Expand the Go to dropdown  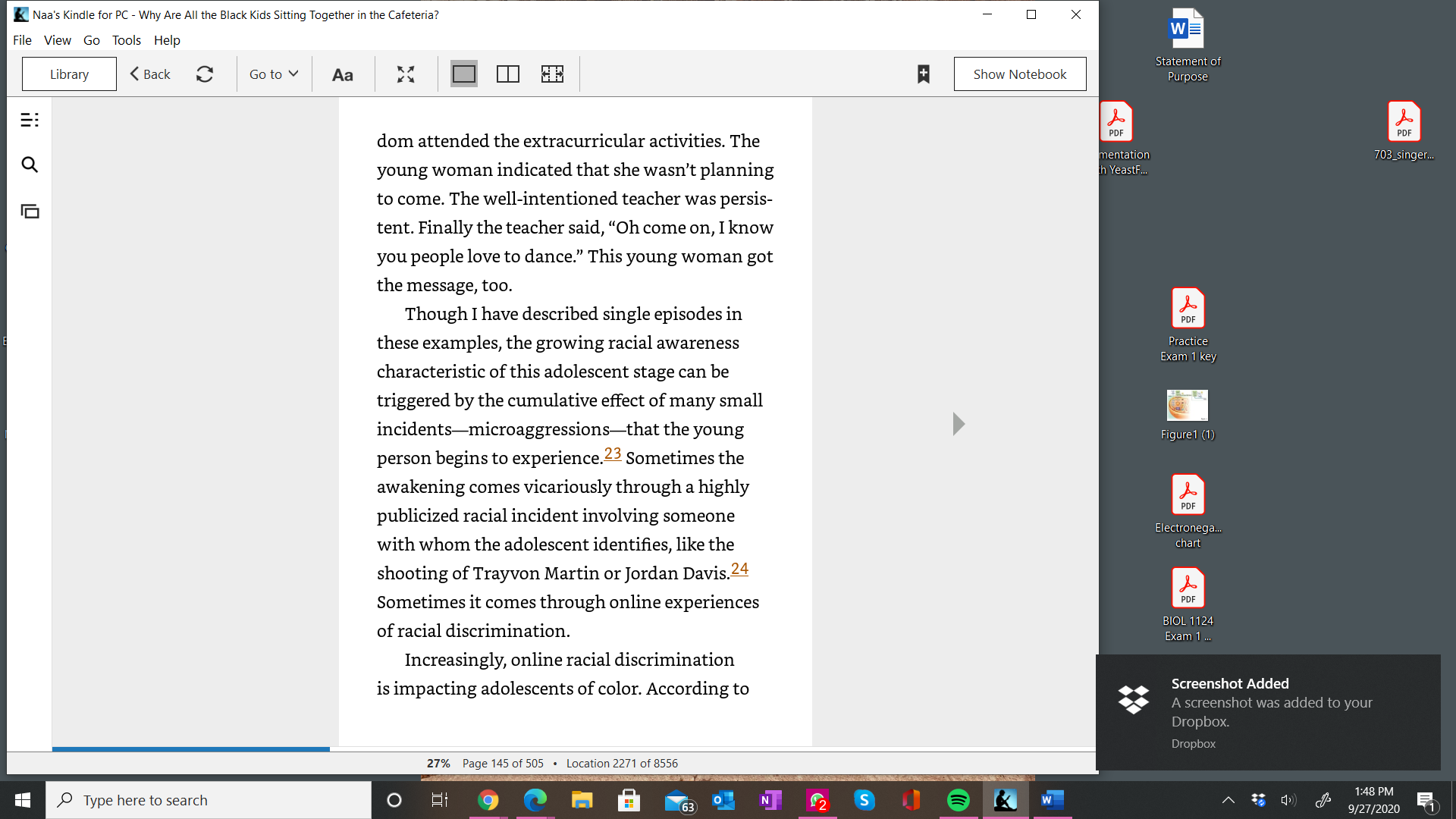click(x=274, y=74)
